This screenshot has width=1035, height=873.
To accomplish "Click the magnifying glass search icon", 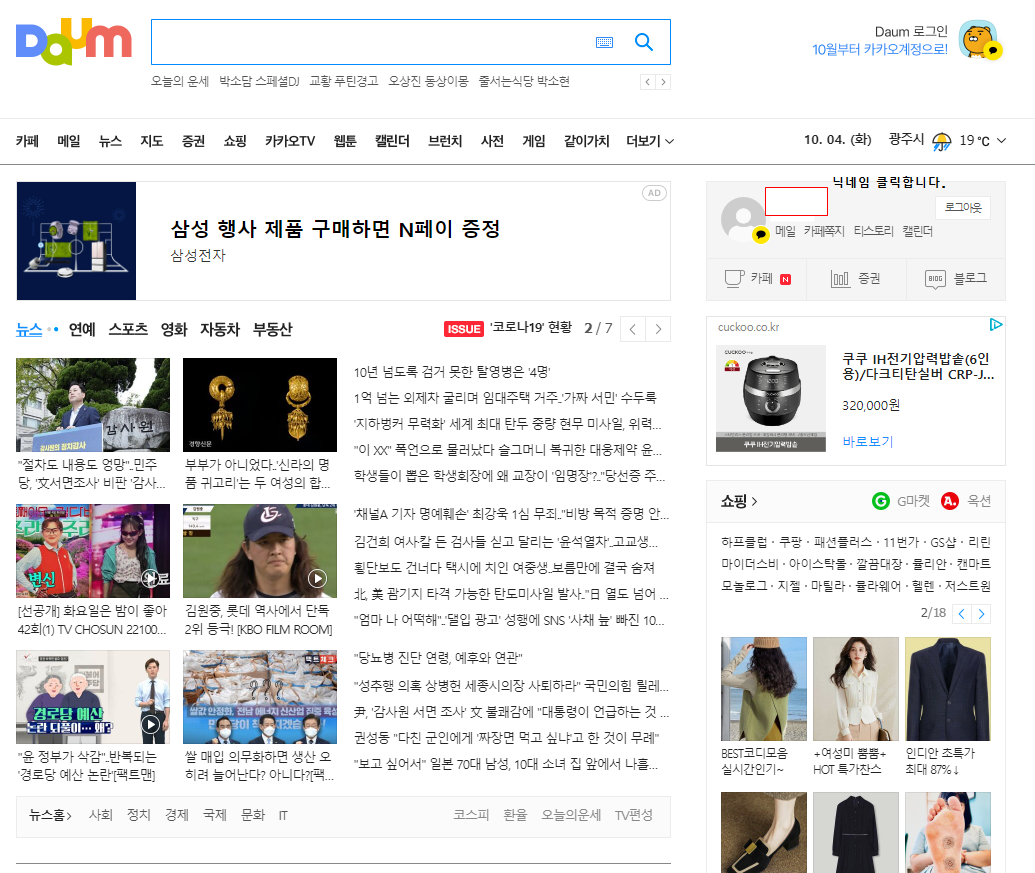I will 644,42.
